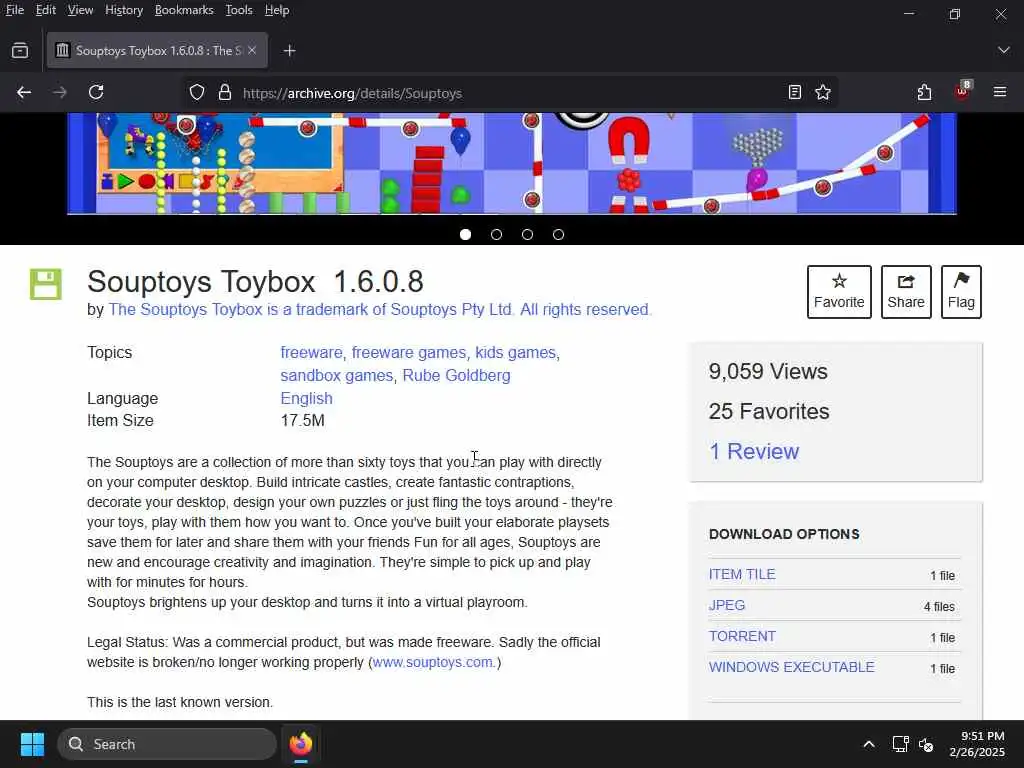Viewport: 1024px width, 768px height.
Task: Click the Firefox back arrow
Action: [x=24, y=92]
